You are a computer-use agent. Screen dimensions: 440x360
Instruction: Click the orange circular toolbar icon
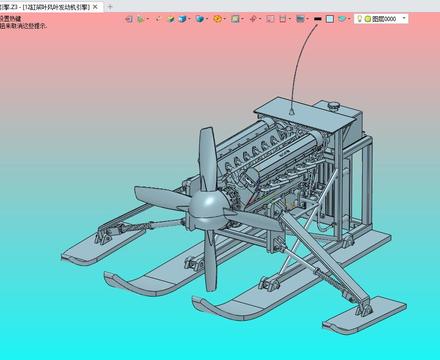point(217,19)
